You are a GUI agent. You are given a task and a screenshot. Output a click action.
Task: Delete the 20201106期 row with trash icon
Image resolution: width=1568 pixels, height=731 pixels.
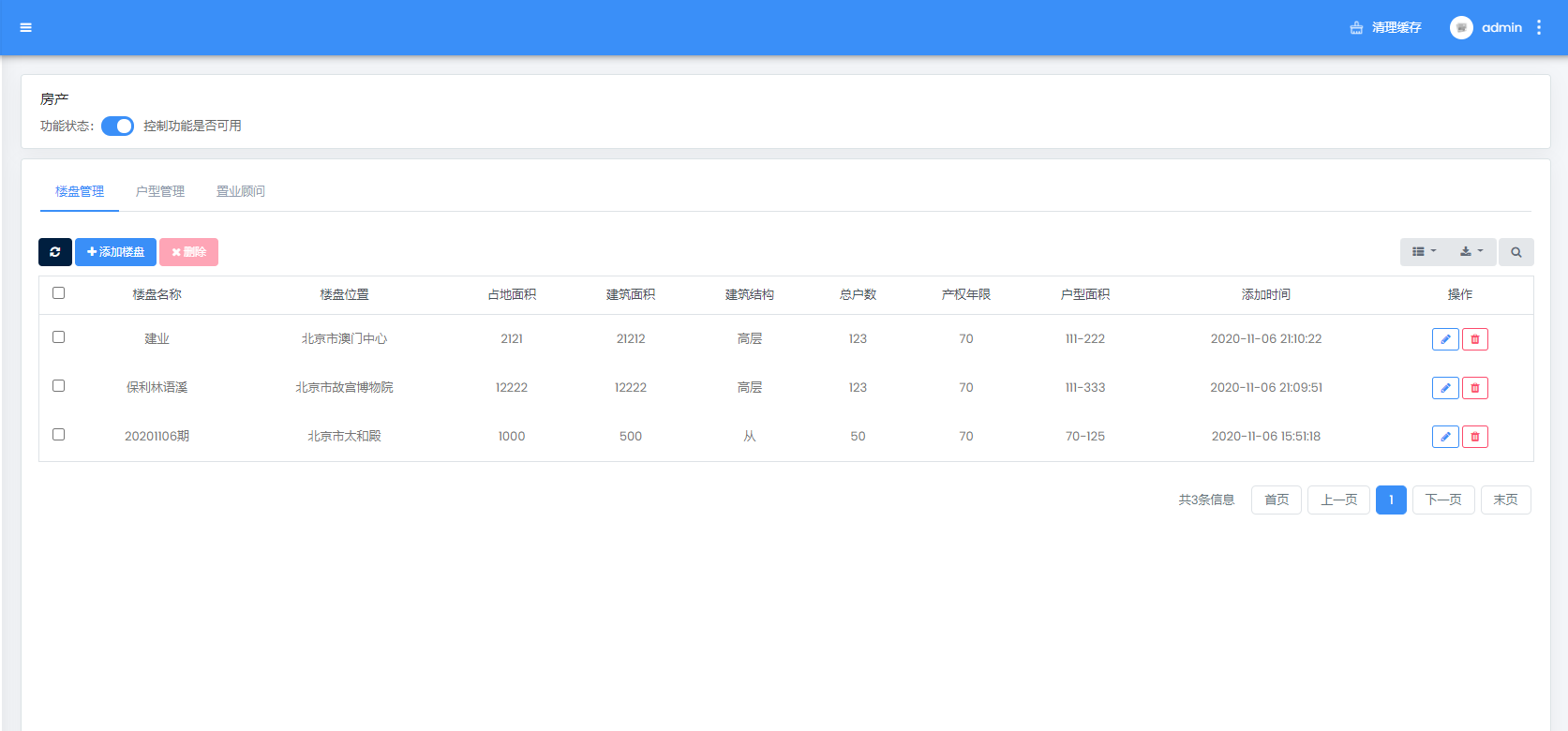coord(1475,437)
